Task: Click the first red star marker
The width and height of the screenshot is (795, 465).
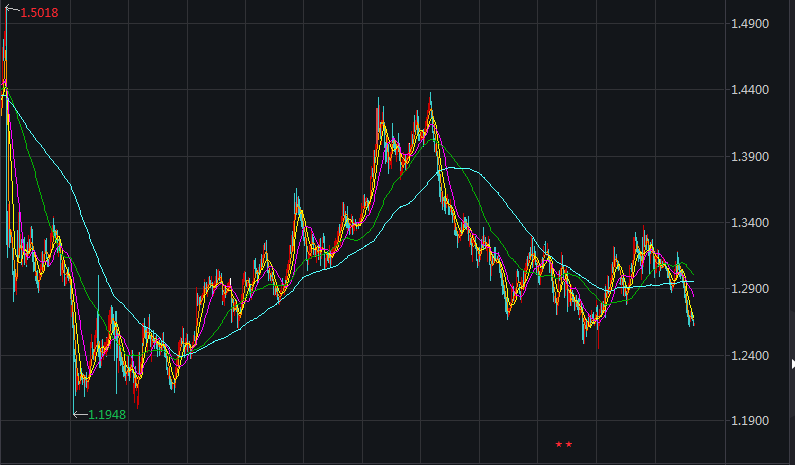Action: pos(558,444)
